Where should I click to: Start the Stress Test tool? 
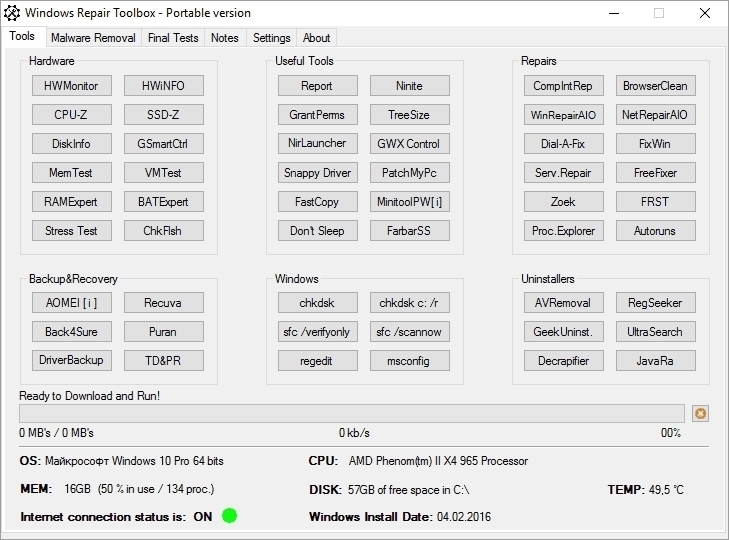tap(72, 231)
